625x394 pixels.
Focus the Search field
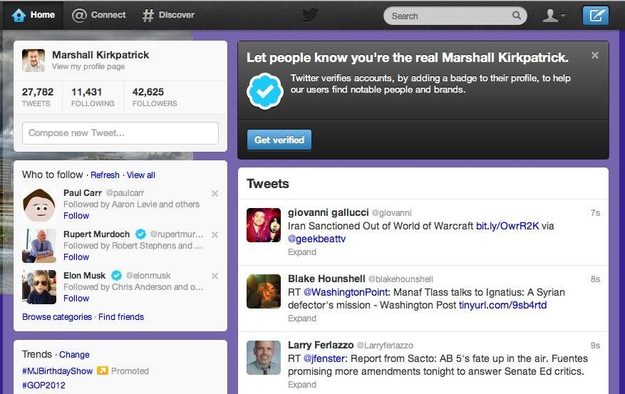tap(455, 16)
